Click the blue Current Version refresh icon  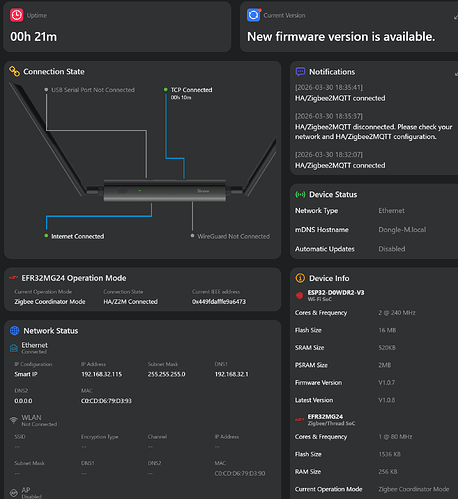253,15
